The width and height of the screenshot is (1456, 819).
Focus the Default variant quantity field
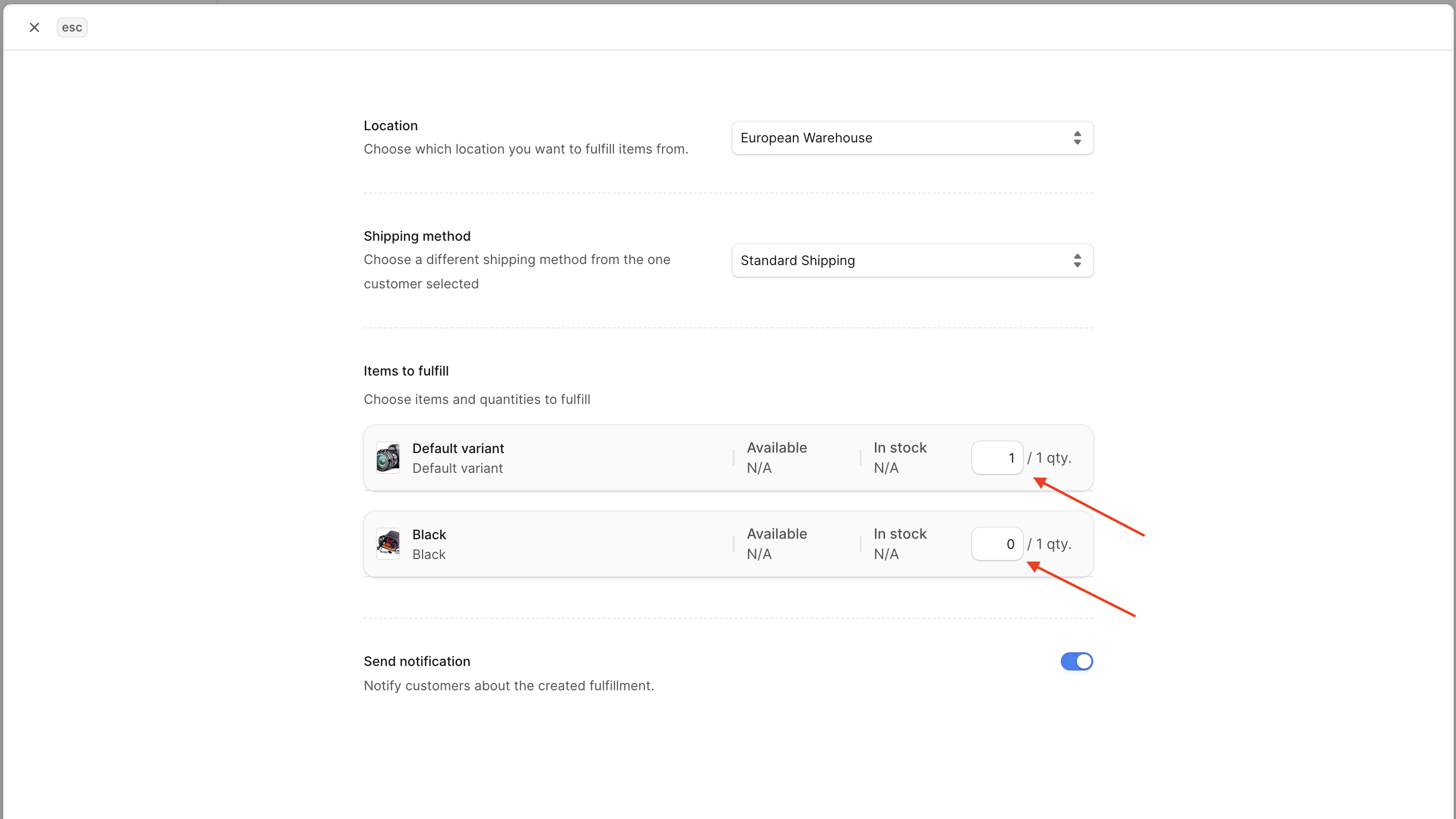click(x=997, y=458)
